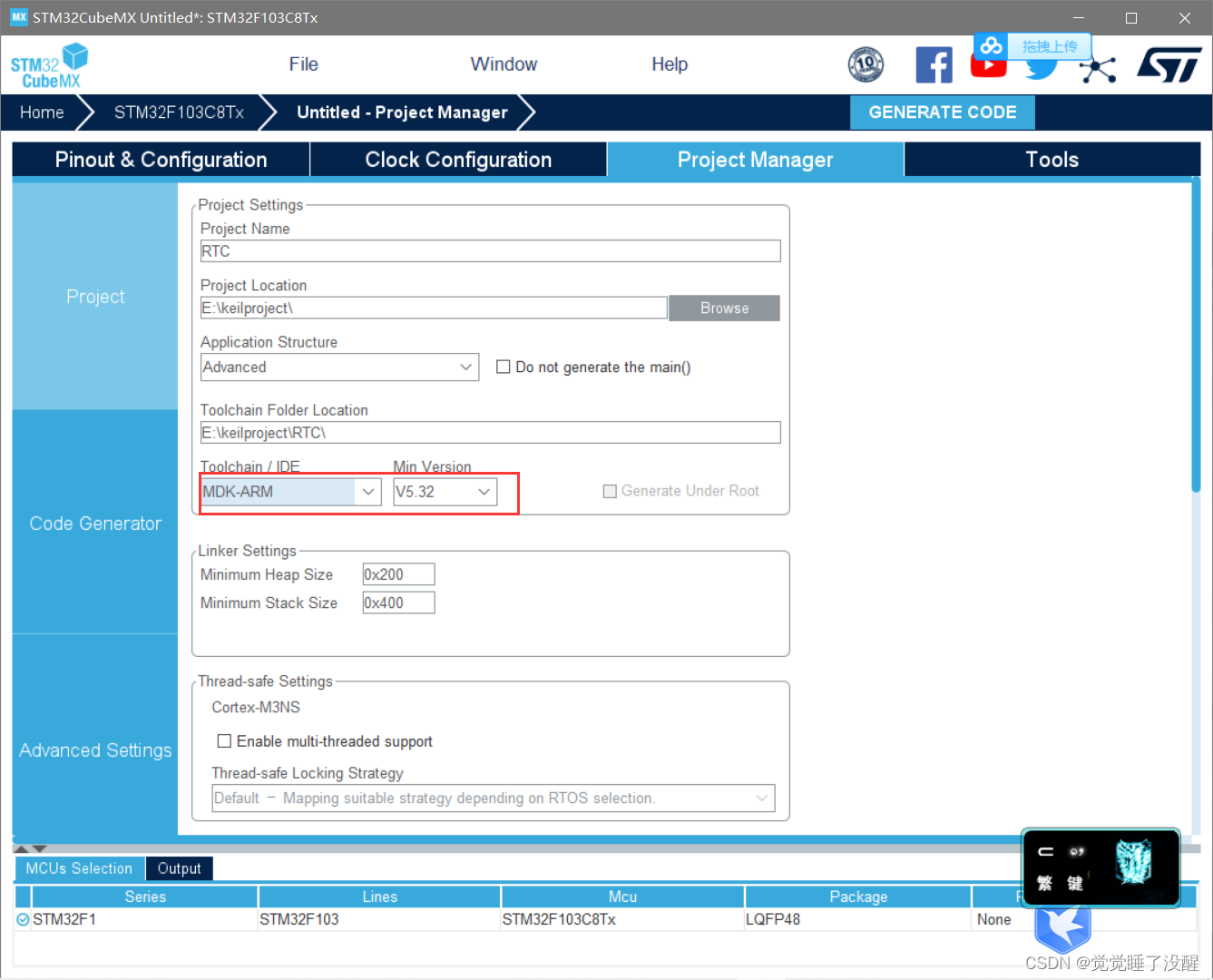The width and height of the screenshot is (1213, 980).
Task: Sort by Lines column header
Action: 379,897
